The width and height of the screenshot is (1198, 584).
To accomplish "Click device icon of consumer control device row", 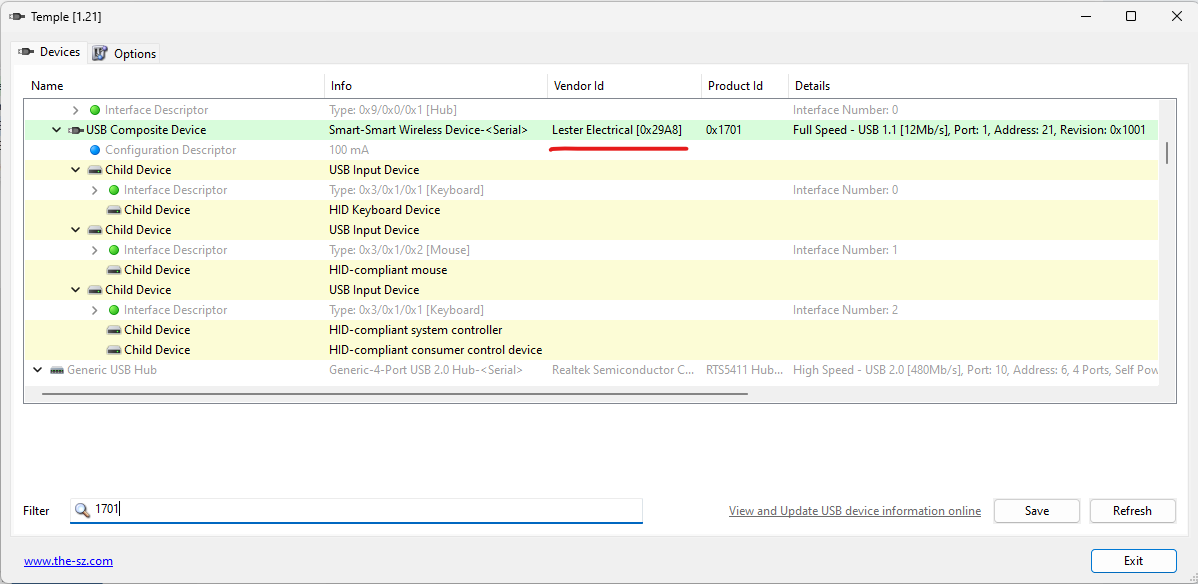I will [113, 350].
